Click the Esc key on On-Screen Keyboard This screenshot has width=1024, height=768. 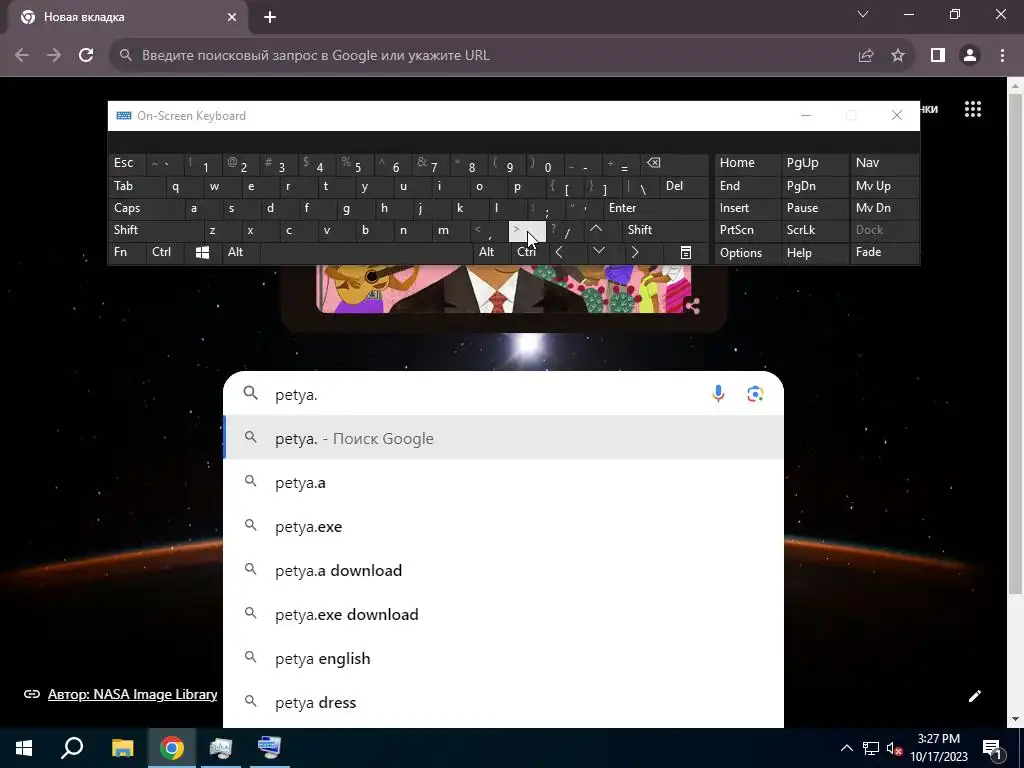click(x=127, y=163)
